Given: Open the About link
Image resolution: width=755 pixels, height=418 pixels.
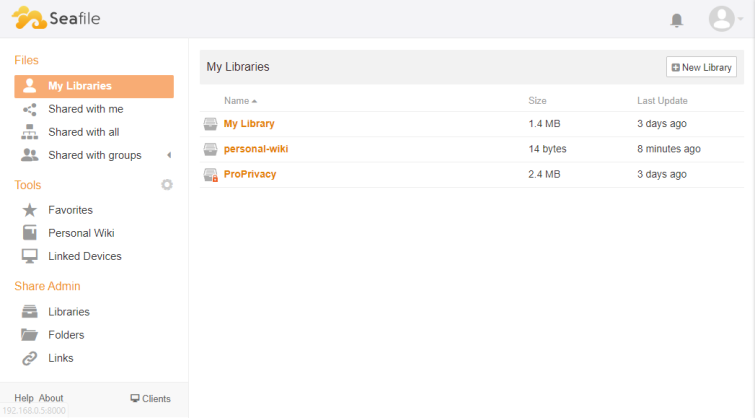Looking at the screenshot, I should (51, 398).
